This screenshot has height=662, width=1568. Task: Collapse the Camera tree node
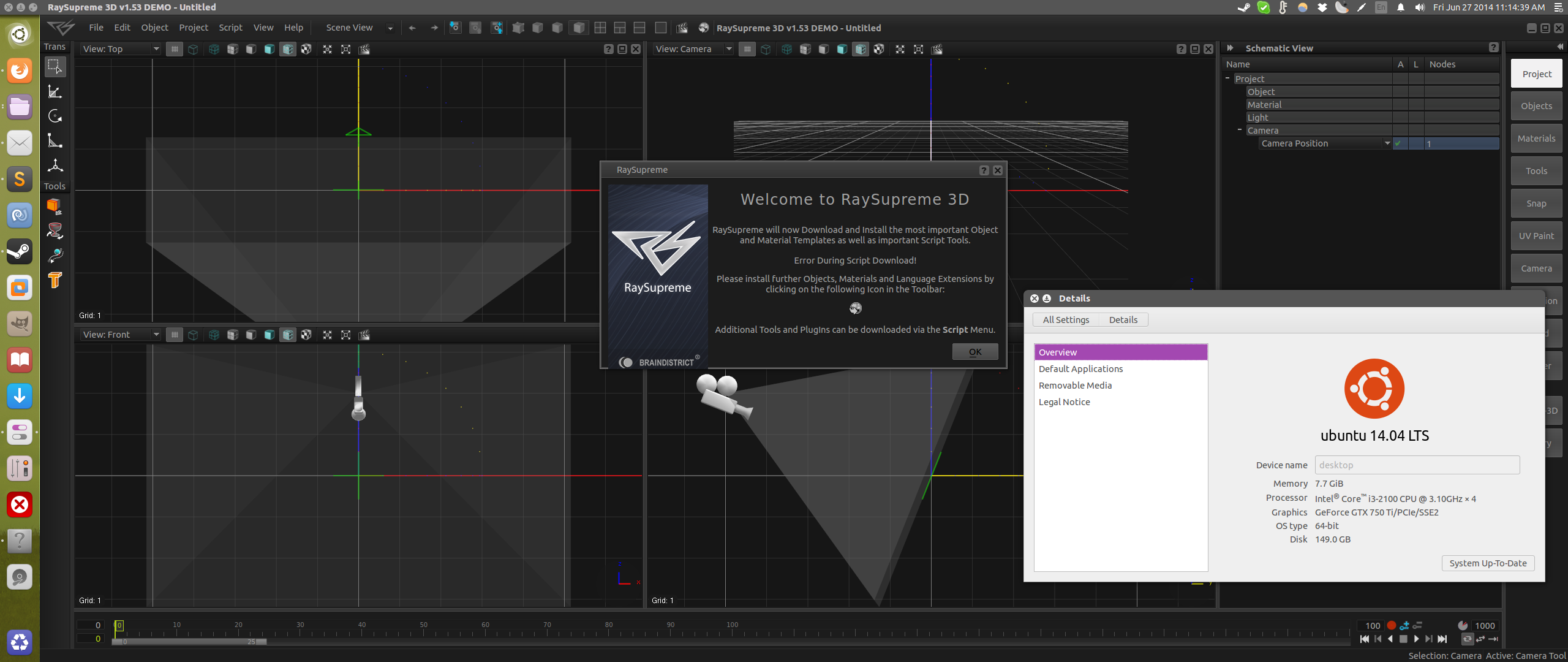(x=1239, y=130)
